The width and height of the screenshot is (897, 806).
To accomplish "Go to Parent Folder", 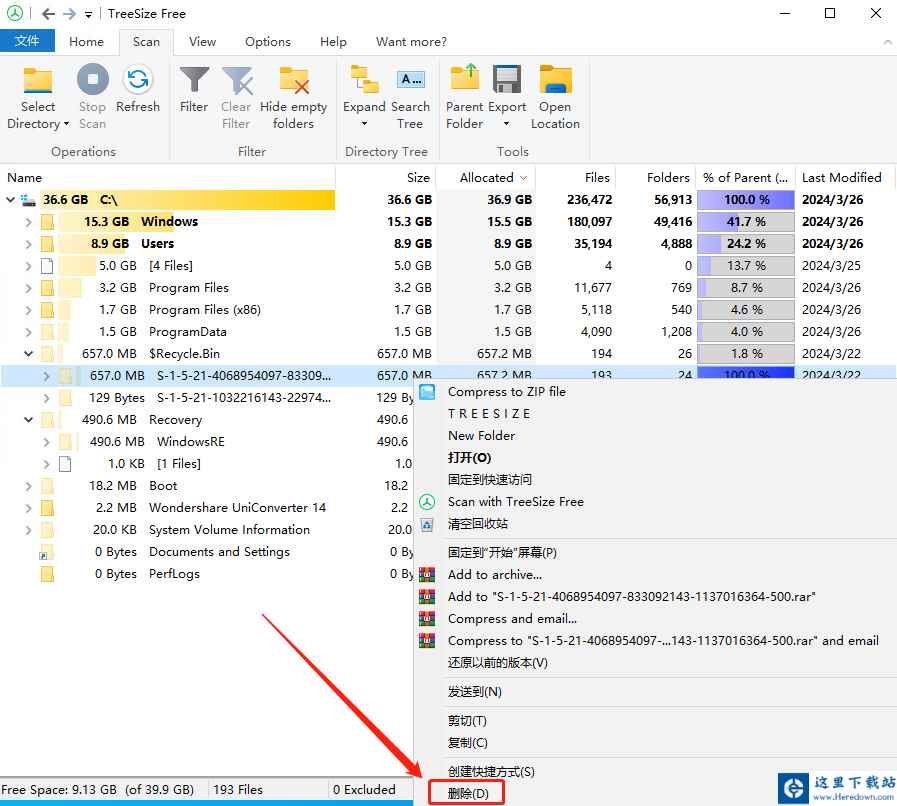I will click(x=465, y=98).
